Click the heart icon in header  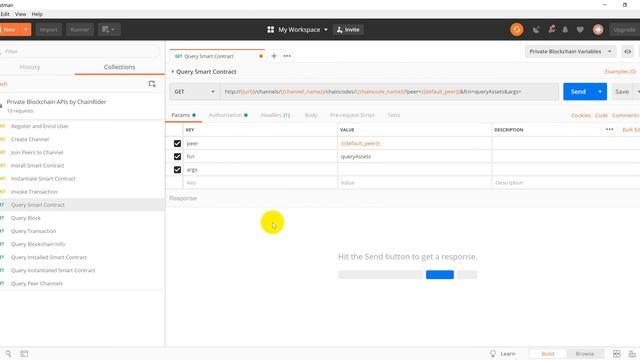[x=580, y=29]
